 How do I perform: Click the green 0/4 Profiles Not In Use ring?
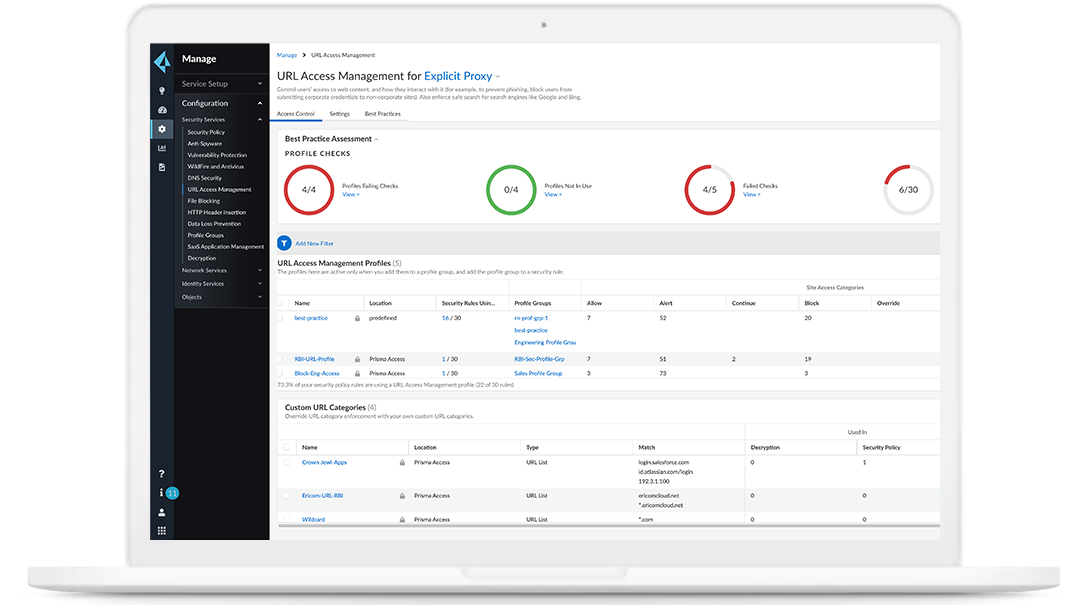pos(511,188)
